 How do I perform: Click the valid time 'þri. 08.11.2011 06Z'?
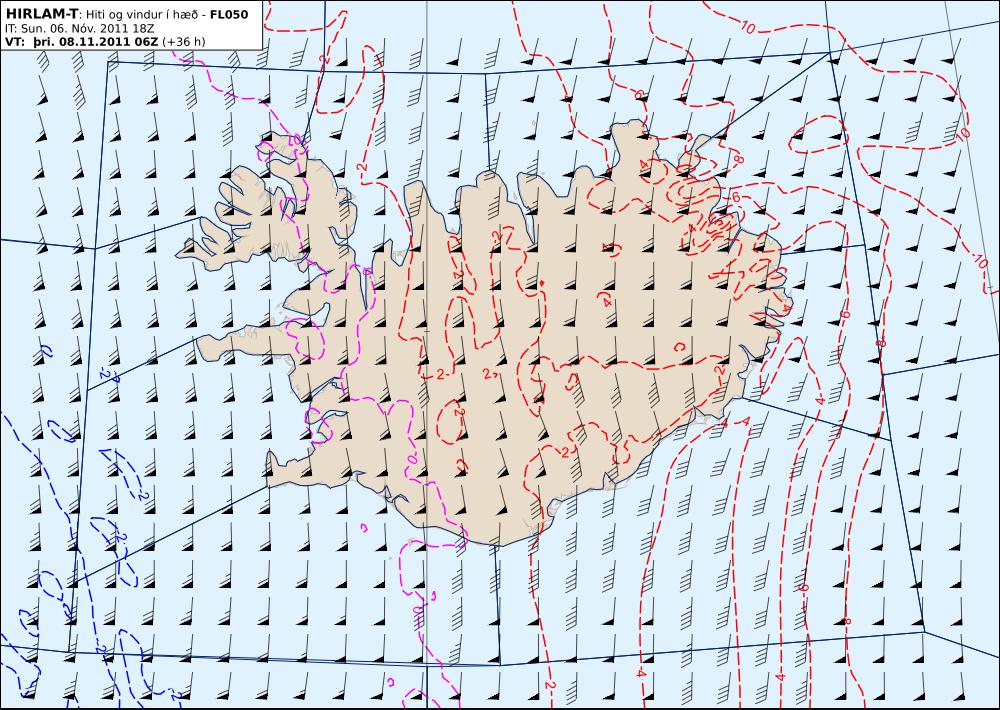(95, 41)
